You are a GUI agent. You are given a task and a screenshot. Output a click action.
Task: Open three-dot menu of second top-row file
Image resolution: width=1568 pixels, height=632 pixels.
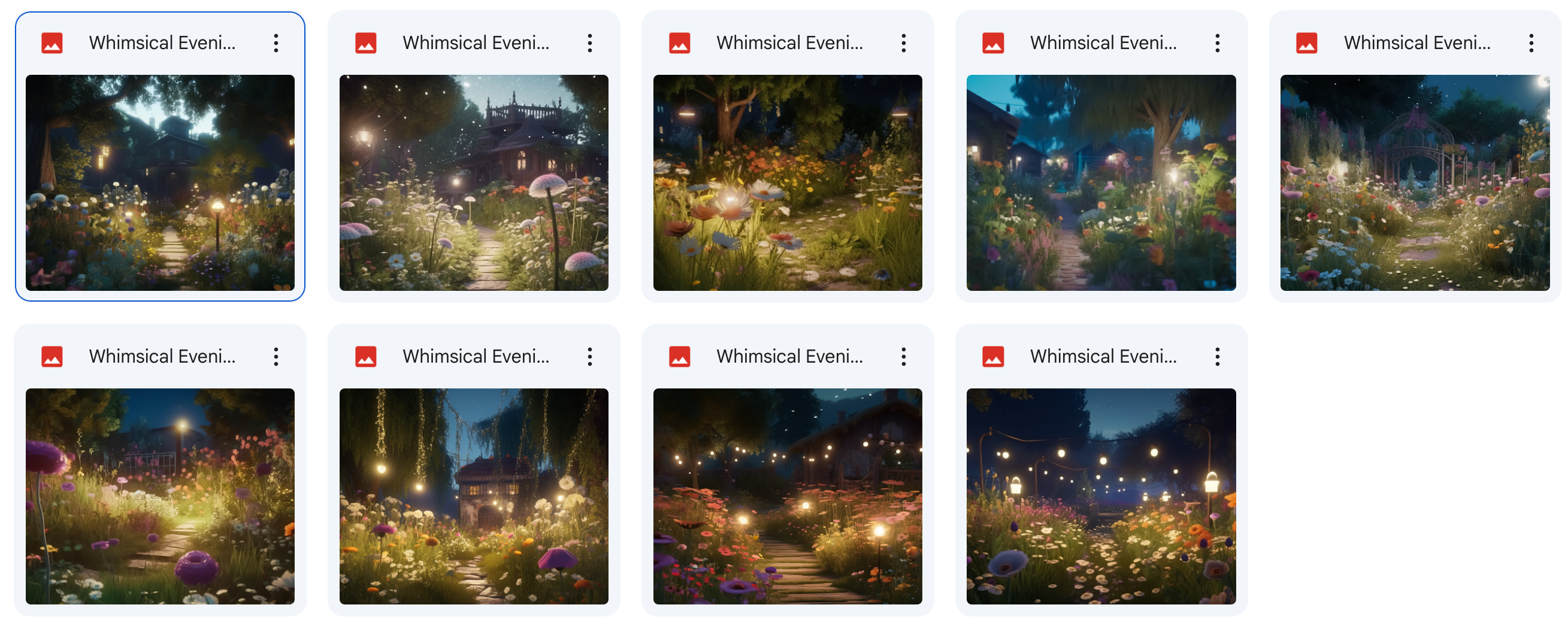590,43
